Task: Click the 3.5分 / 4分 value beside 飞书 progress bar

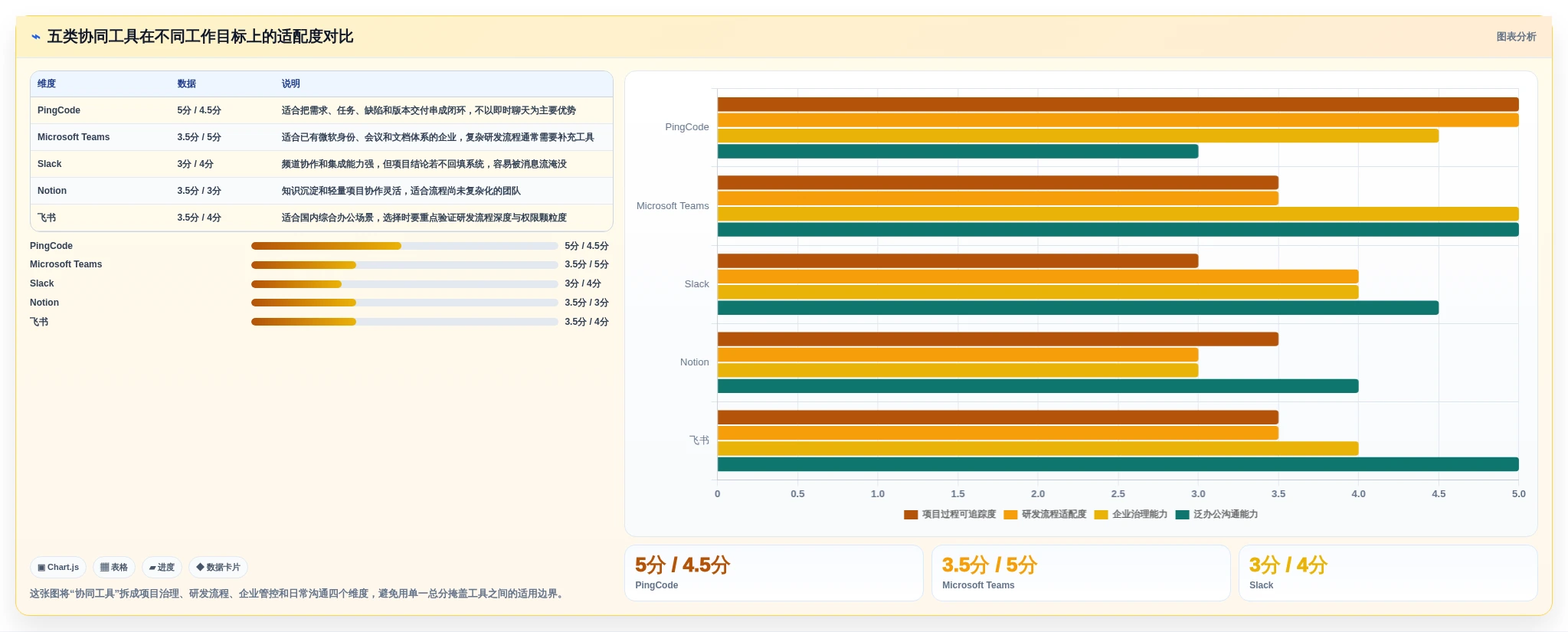Action: [x=587, y=322]
